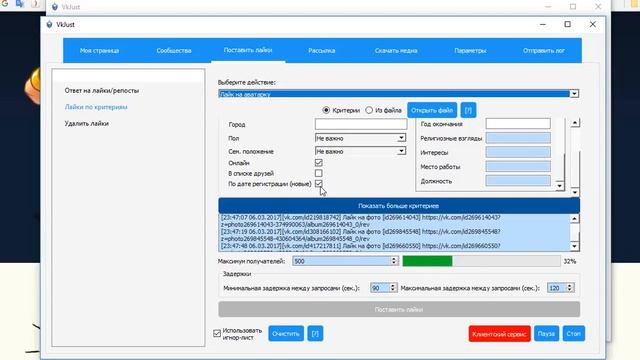Click the Интересы input field
The image size is (640, 360).
tap(518, 152)
